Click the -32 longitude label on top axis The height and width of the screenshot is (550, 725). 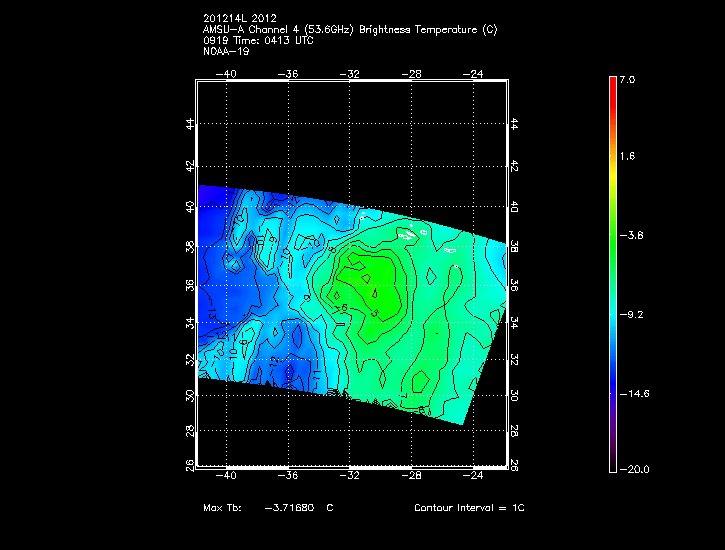click(351, 73)
